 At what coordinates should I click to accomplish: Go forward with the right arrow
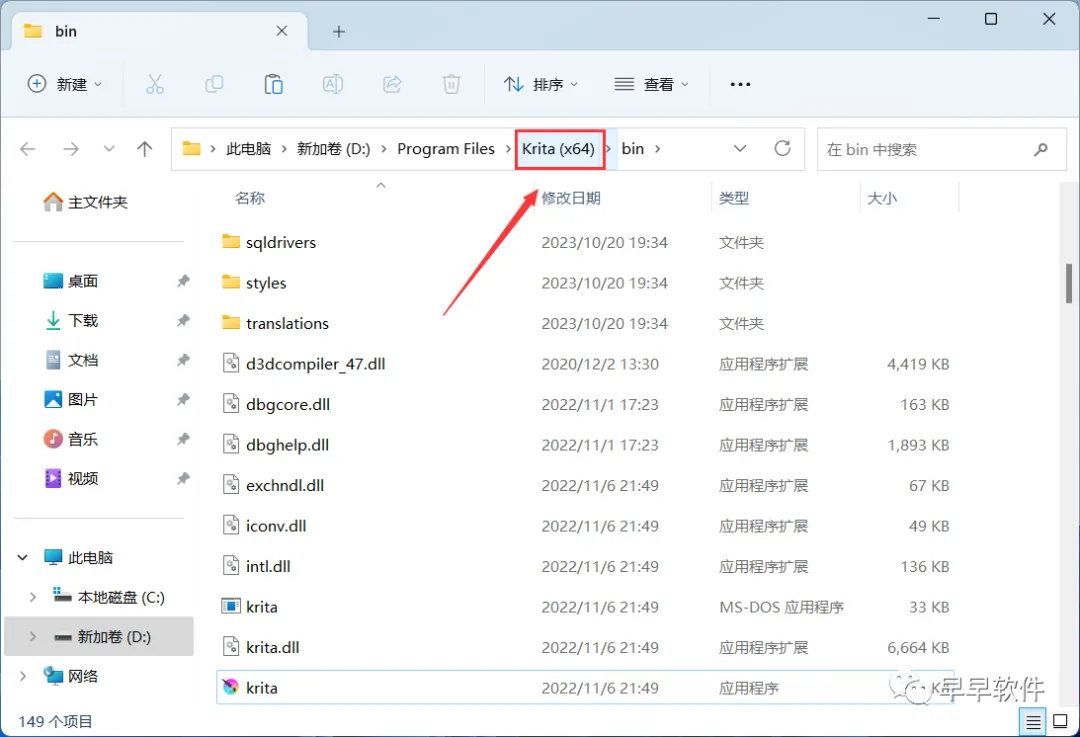[x=71, y=149]
